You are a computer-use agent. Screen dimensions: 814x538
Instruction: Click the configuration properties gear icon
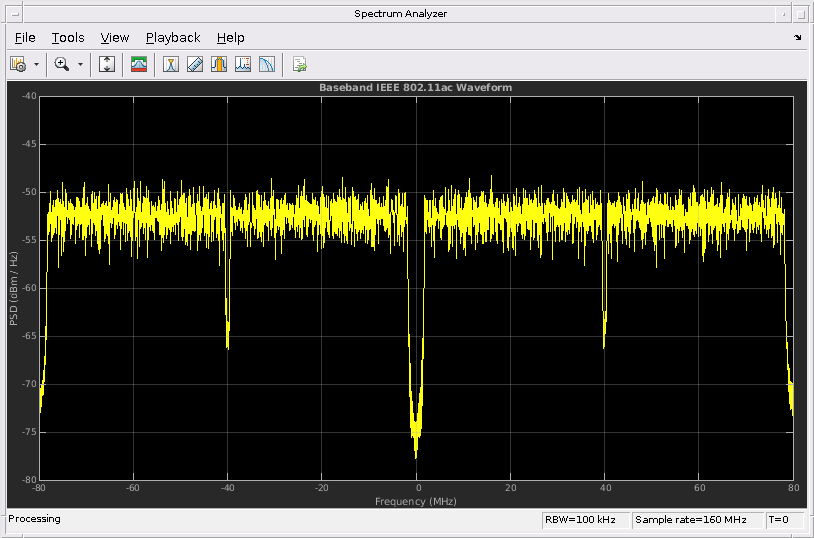(17, 64)
